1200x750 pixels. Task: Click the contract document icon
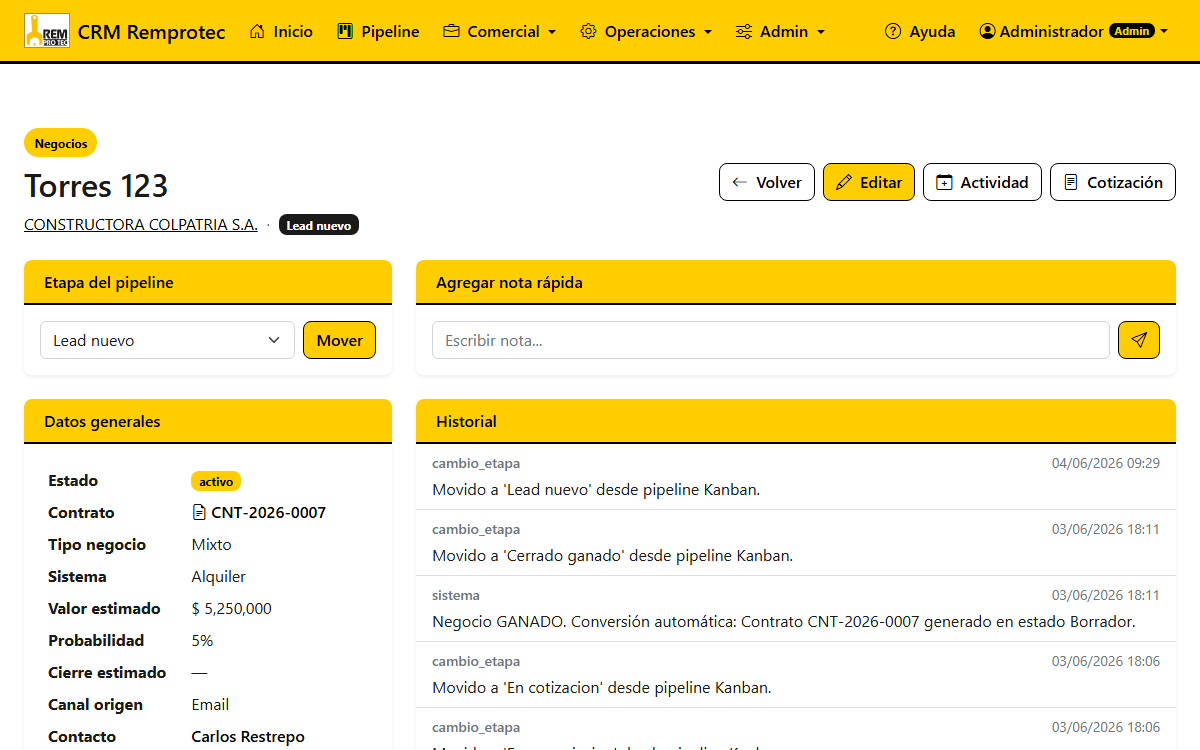tap(199, 512)
